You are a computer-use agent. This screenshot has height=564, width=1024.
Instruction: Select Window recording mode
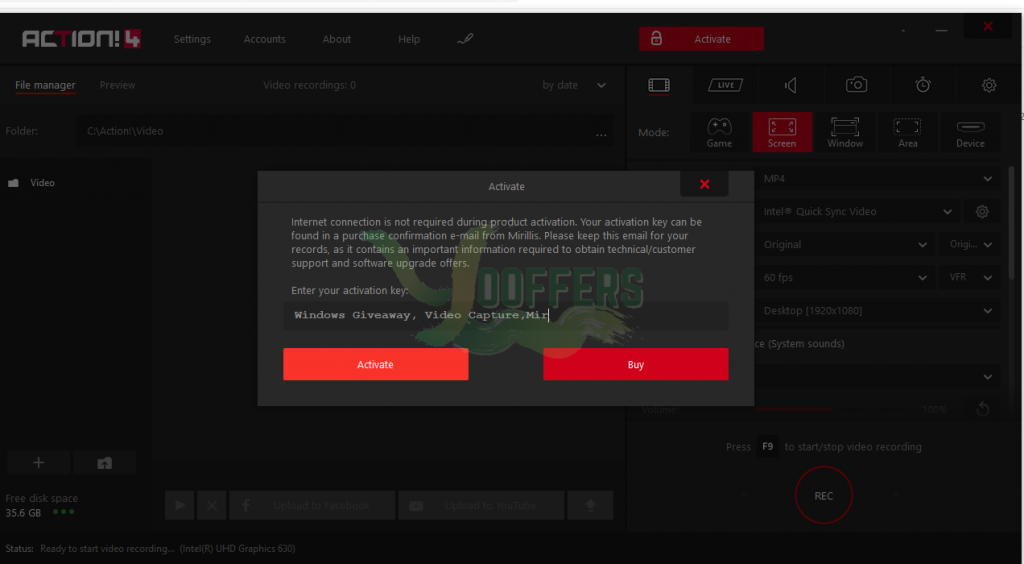[x=845, y=133]
